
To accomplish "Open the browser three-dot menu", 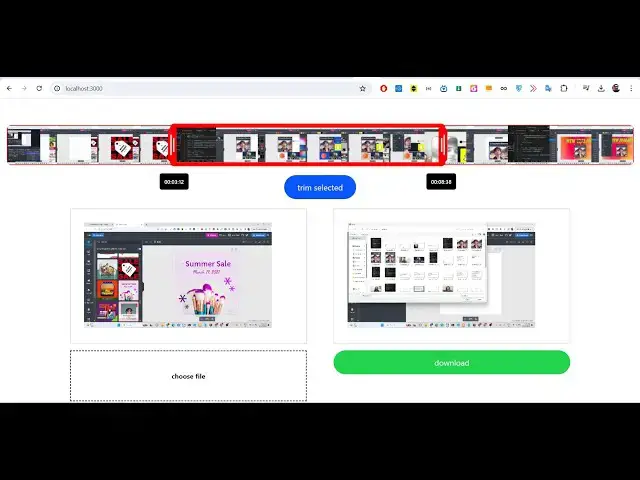I will pyautogui.click(x=631, y=88).
